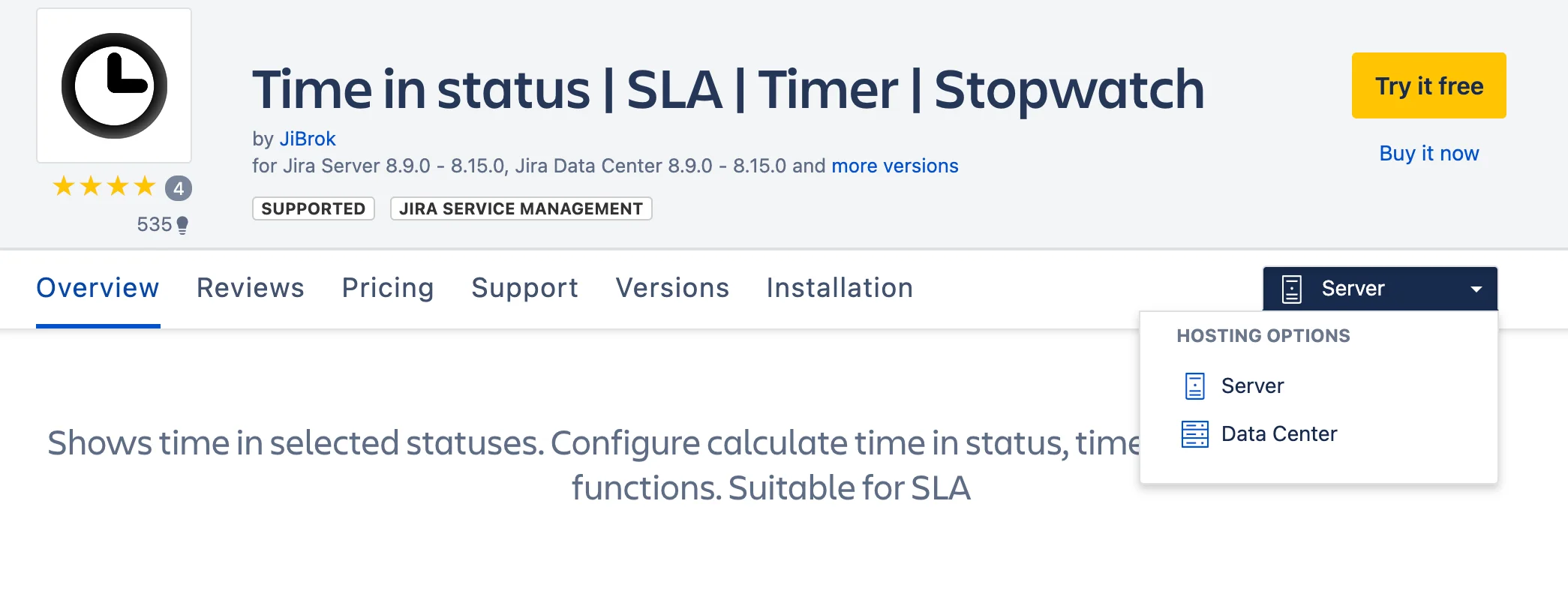Screen dimensions: 1568x612
Task: Click the server icon in the hosting dropdown button
Action: pos(1291,289)
